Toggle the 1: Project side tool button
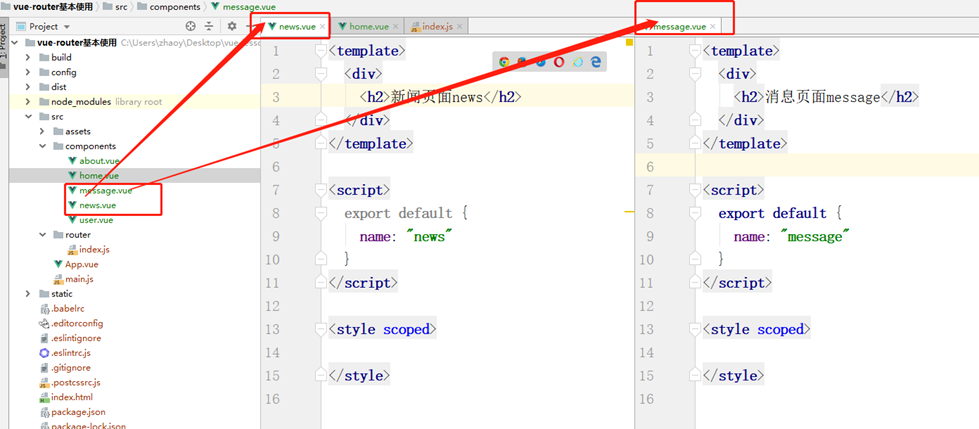The image size is (979, 429). pyautogui.click(x=4, y=46)
